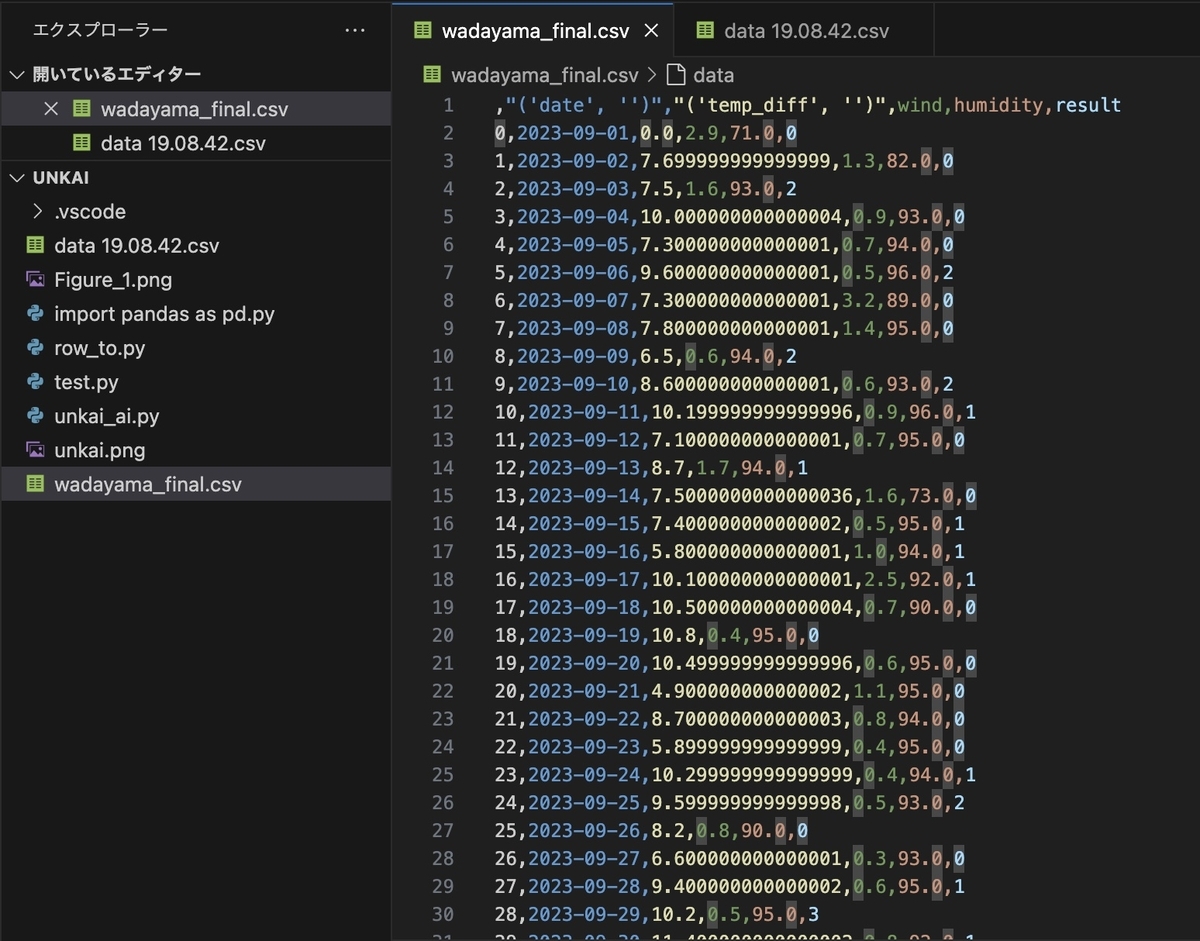Open unkai.png in the file tree
The width and height of the screenshot is (1200, 941).
click(195, 450)
